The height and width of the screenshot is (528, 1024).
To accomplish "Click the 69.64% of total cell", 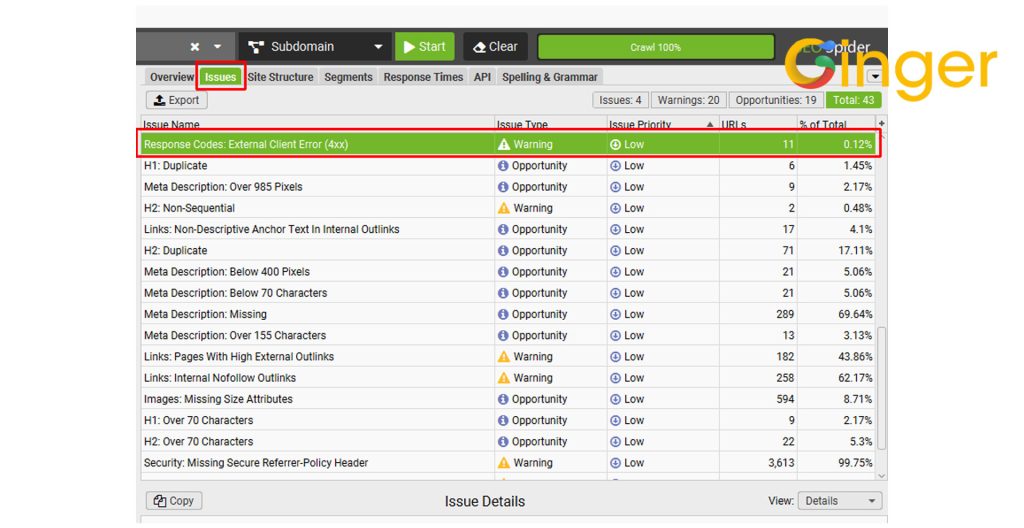I will (837, 314).
